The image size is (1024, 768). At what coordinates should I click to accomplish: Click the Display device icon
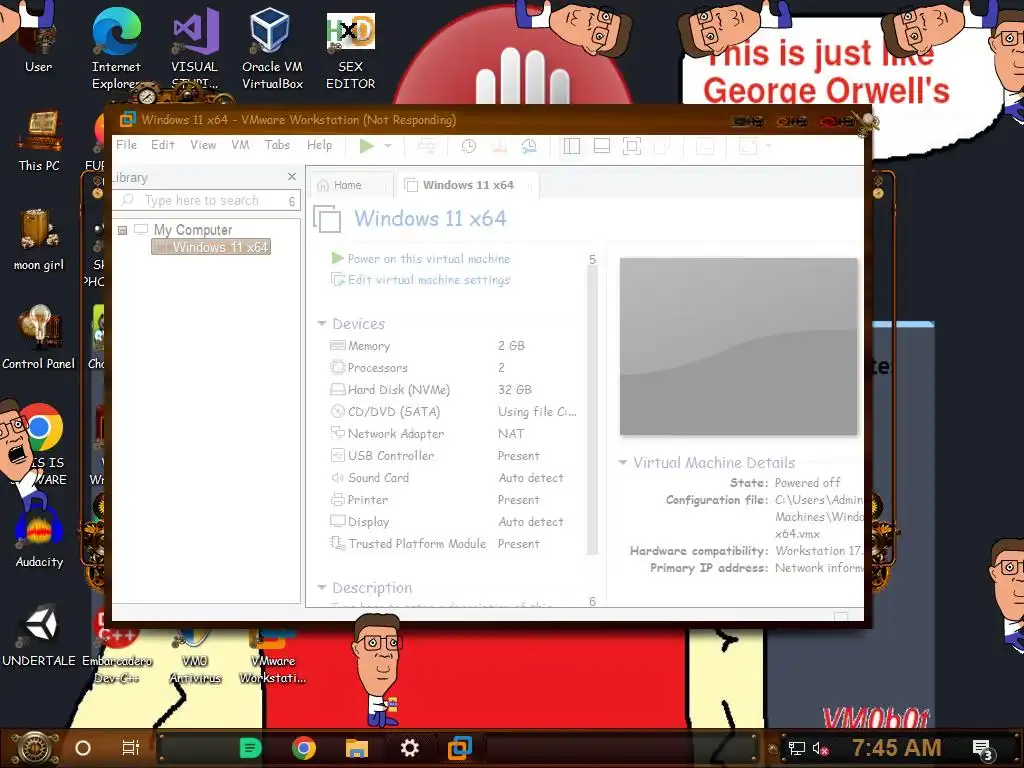point(338,521)
